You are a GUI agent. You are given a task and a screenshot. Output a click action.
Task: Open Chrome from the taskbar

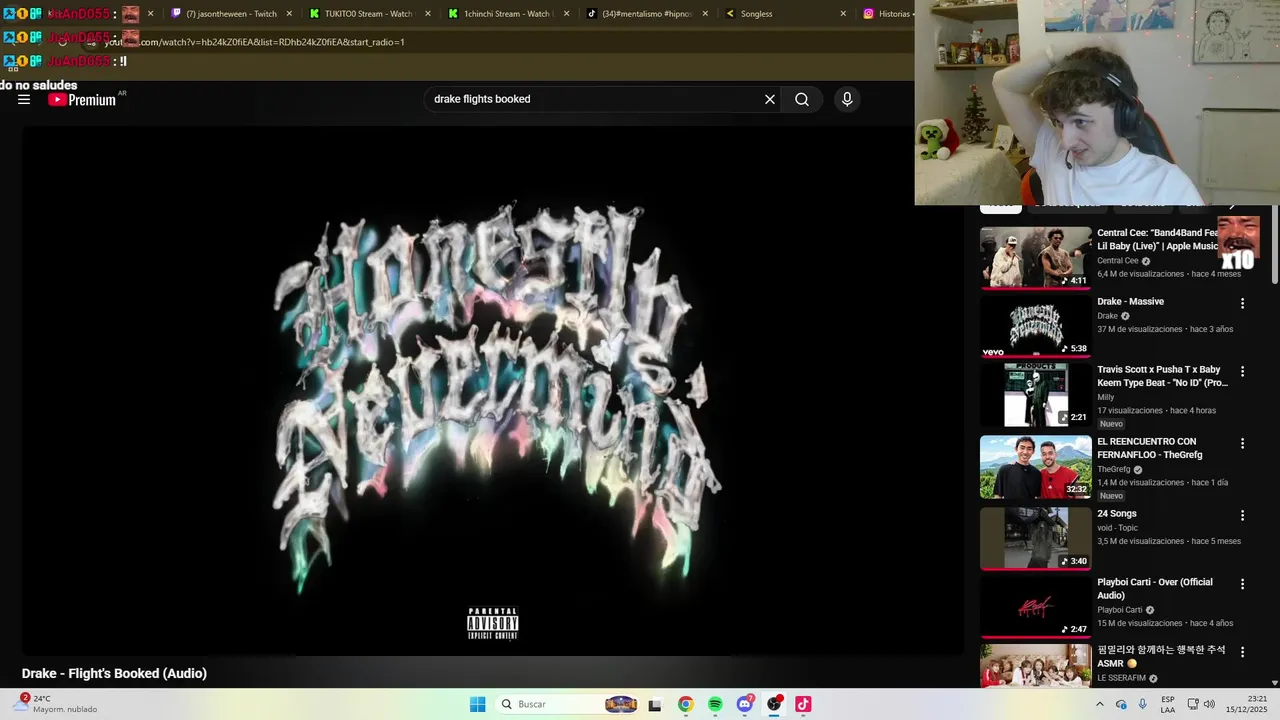tap(685, 704)
